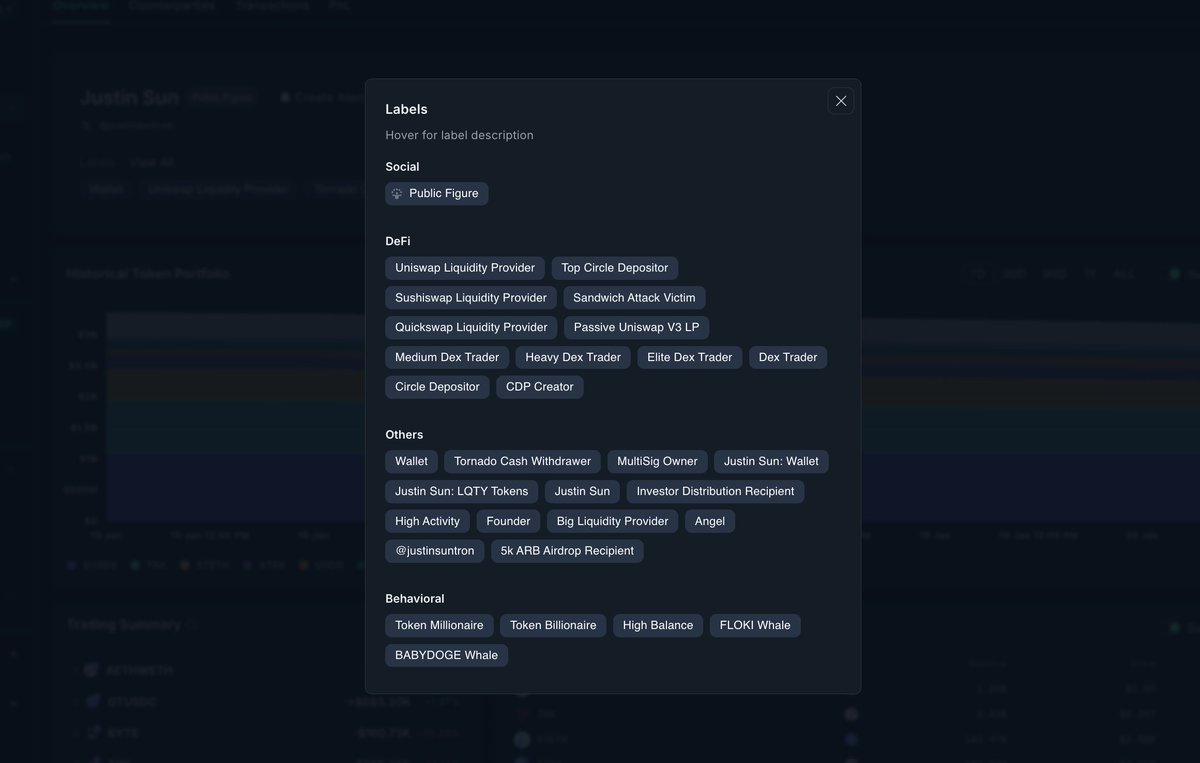Click the DeFi section heading
1200x763 pixels.
tap(398, 241)
